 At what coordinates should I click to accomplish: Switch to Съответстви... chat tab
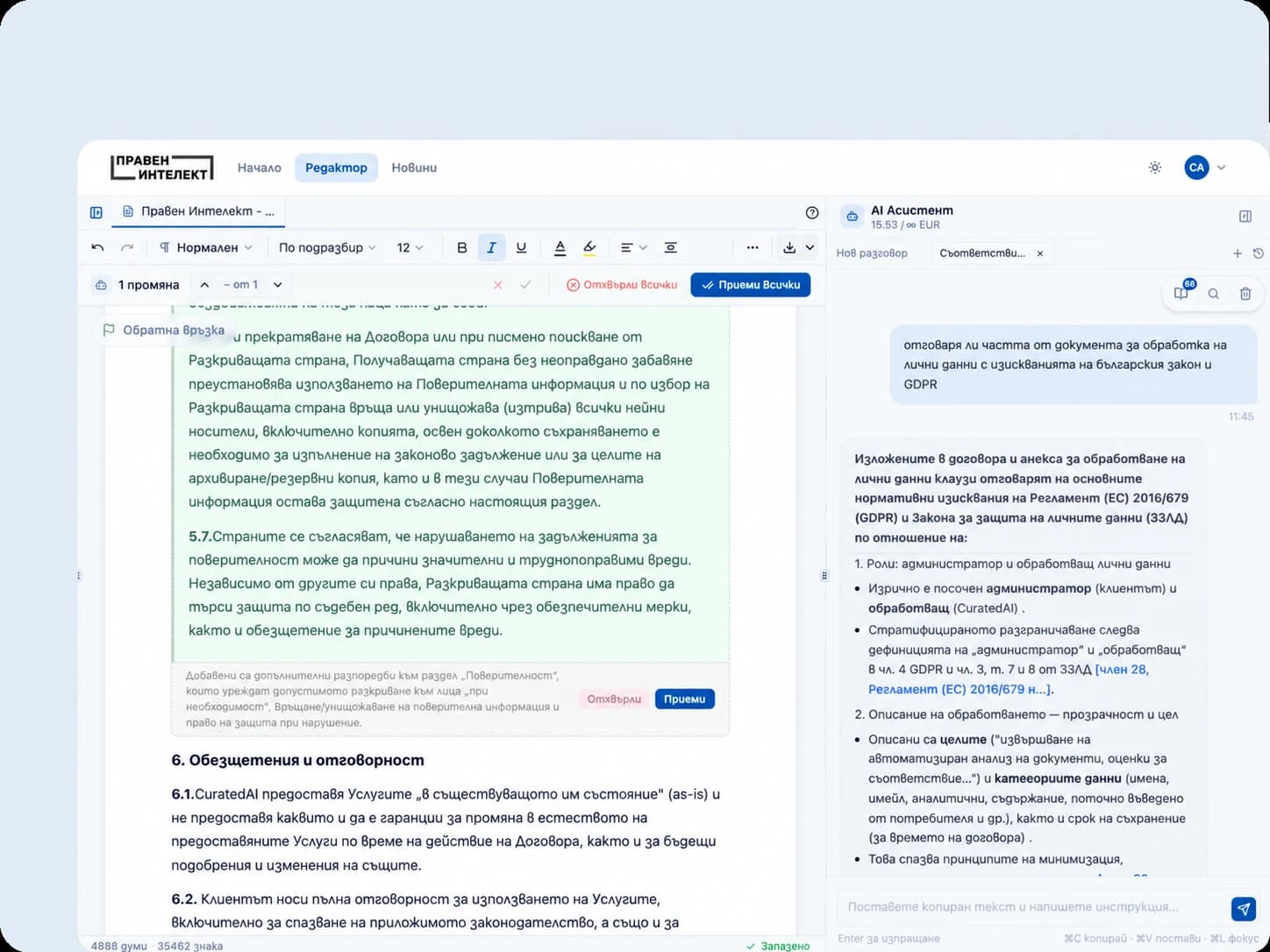point(981,253)
